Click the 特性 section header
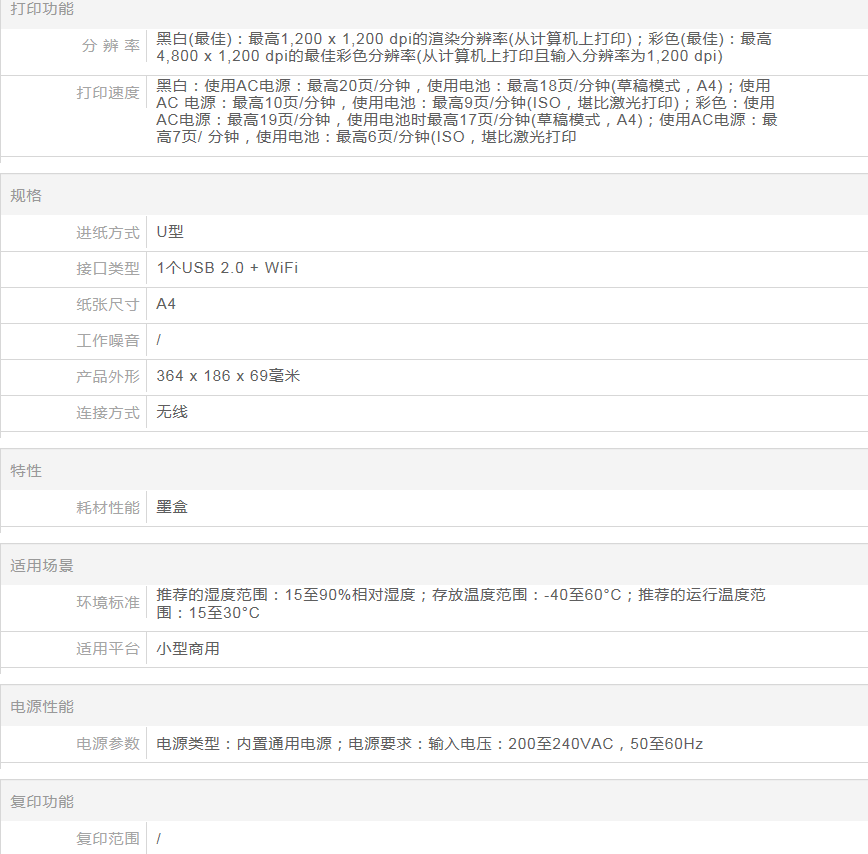 pos(26,470)
